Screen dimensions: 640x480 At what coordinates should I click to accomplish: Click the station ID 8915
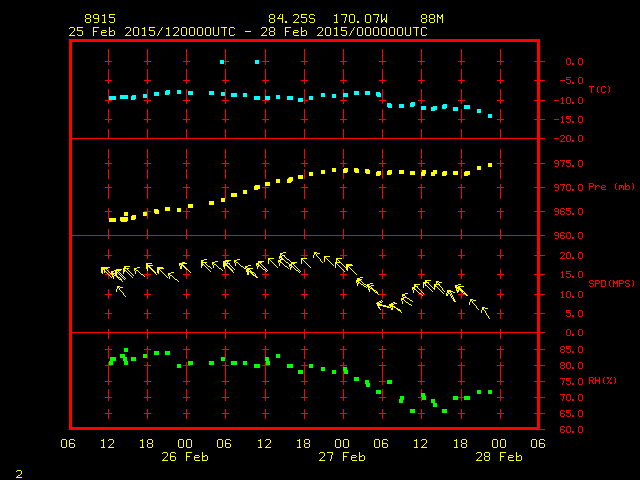100,19
